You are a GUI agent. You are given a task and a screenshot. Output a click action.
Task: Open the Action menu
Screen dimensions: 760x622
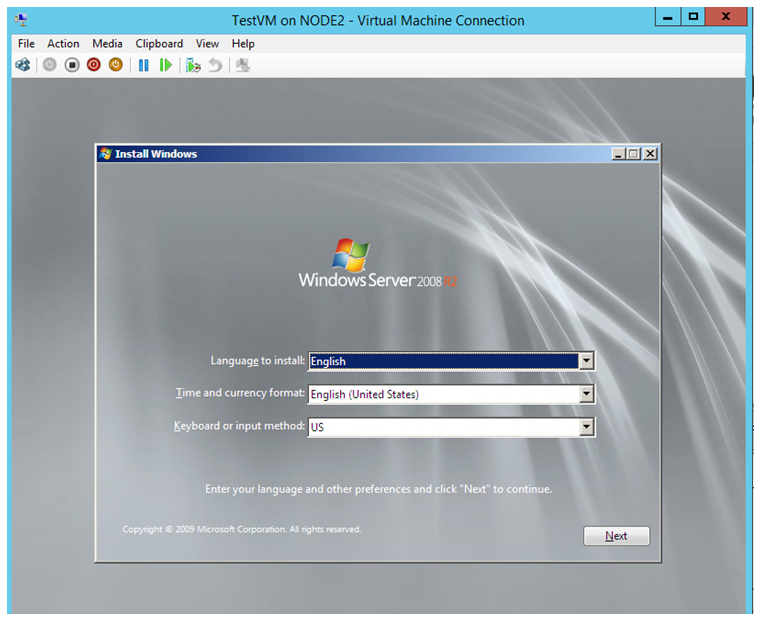coord(63,44)
